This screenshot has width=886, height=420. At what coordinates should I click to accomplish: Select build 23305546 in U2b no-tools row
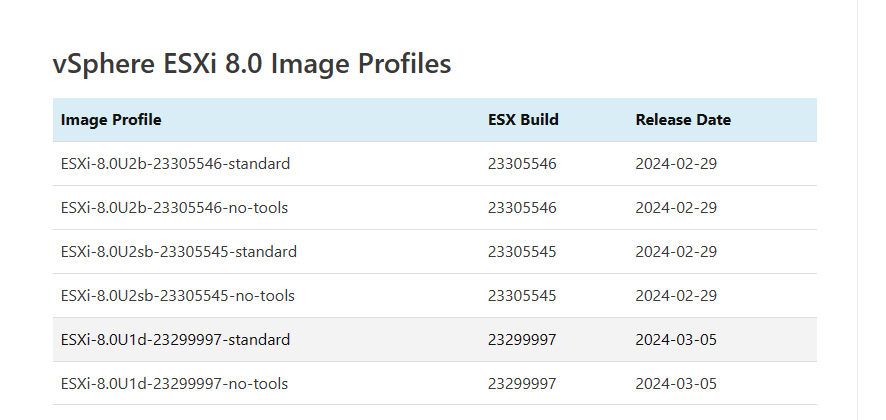(x=522, y=208)
